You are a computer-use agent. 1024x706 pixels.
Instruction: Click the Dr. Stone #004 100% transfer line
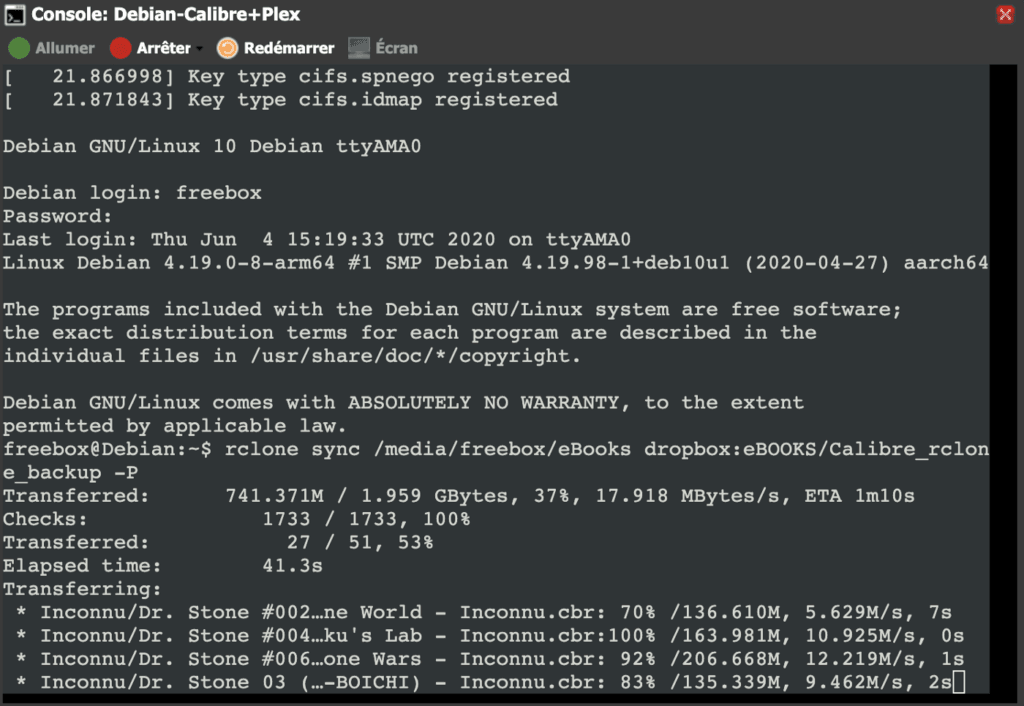pos(490,636)
